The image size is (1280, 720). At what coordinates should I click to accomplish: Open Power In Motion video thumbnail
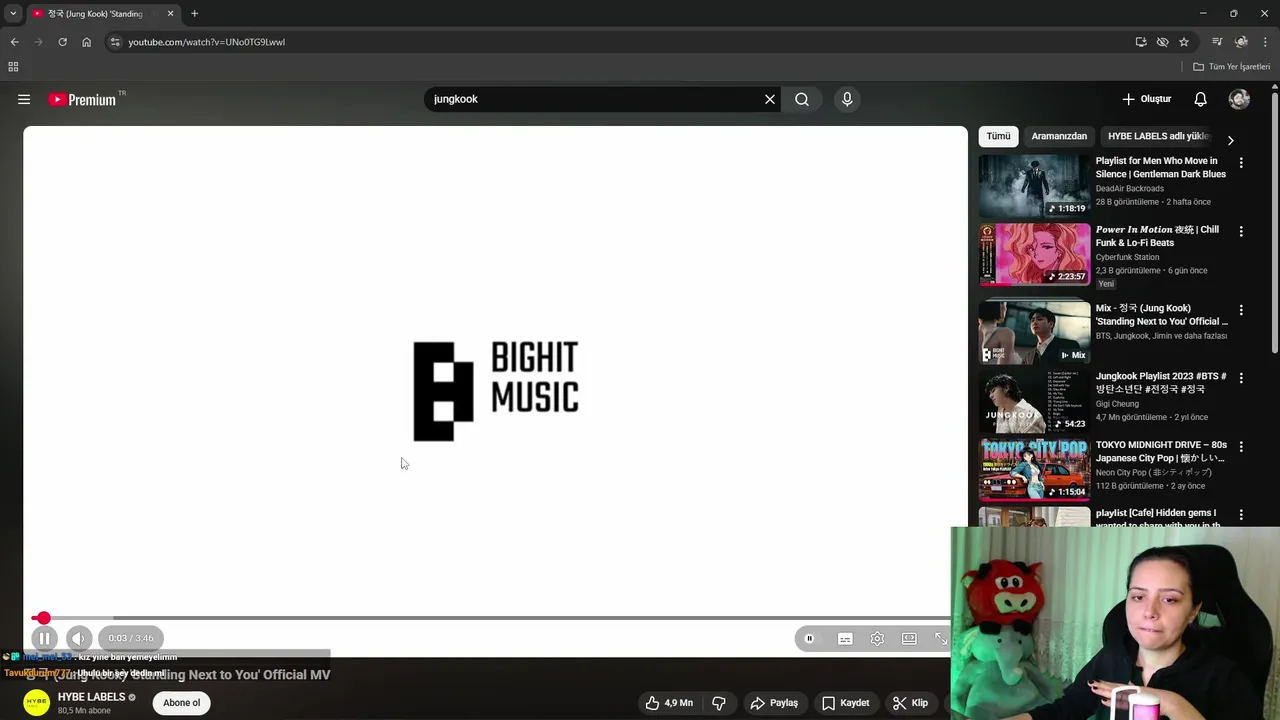tap(1034, 254)
